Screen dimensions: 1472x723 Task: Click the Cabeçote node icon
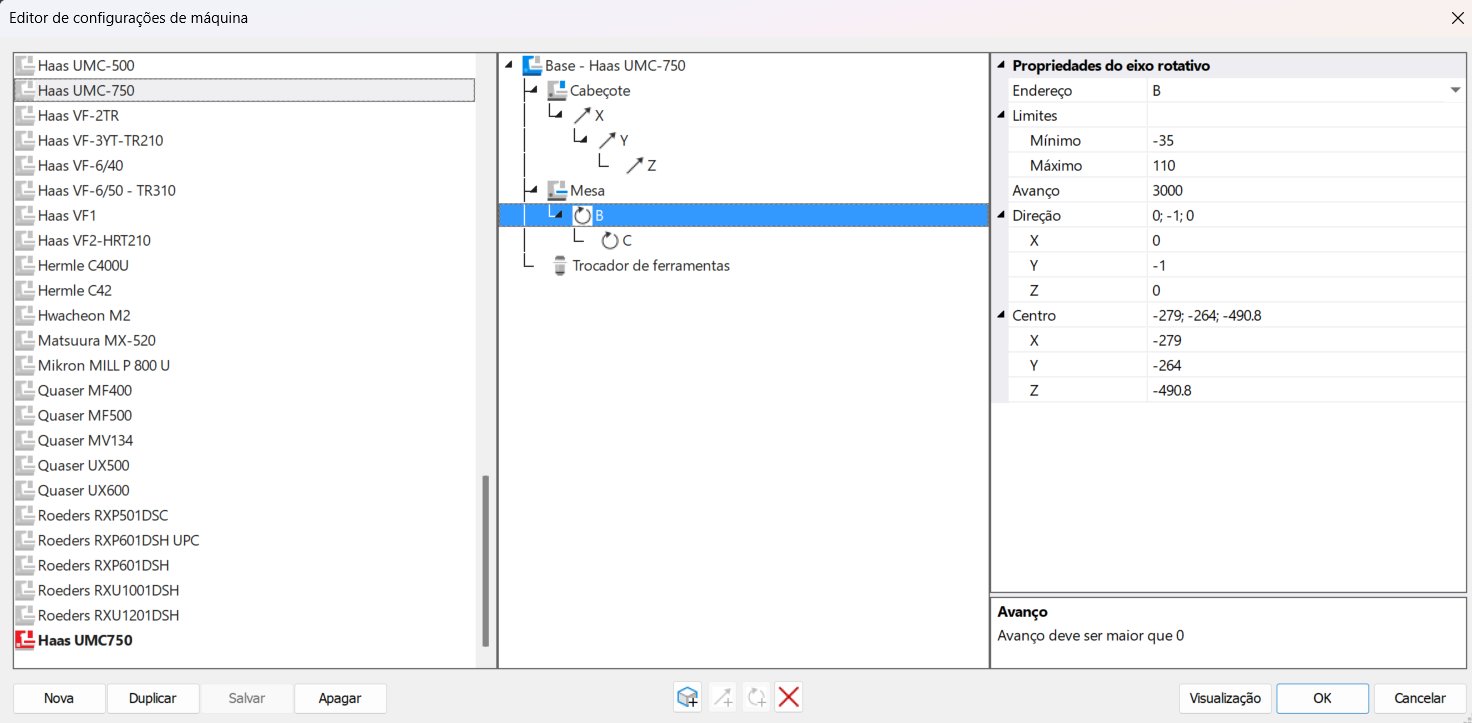coord(557,90)
